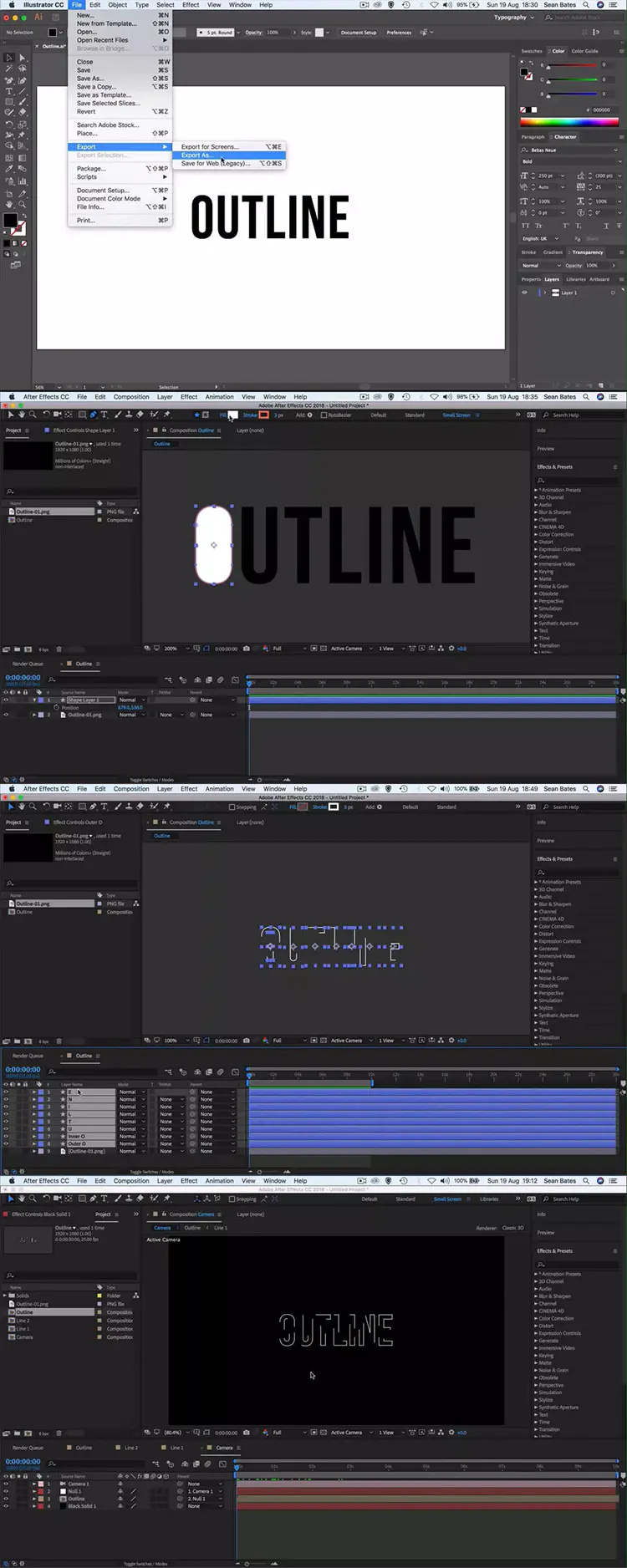Adjust the G green color slider
The height and width of the screenshot is (1568, 627).
571,80
